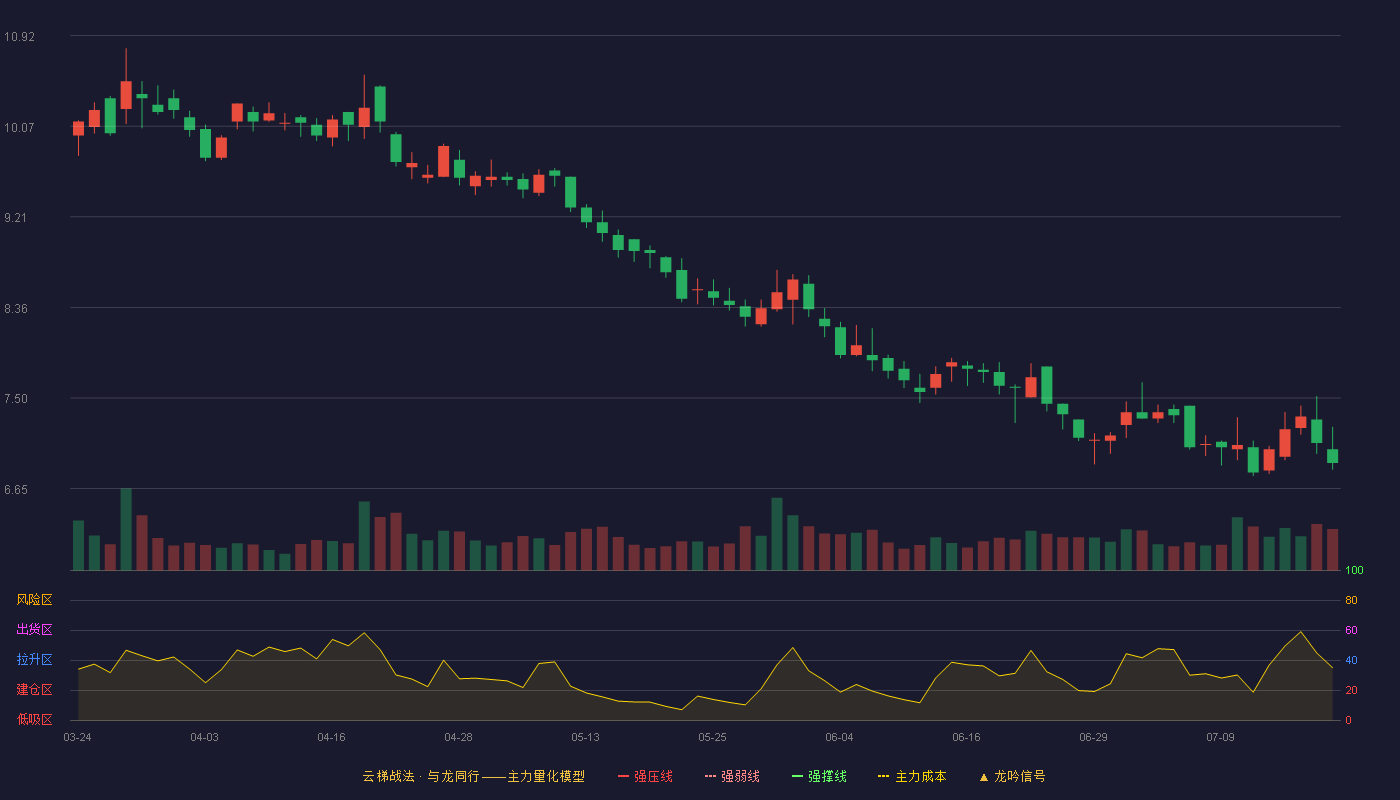Click the 云梯战法 主力量化模型 title text
1400x800 pixels.
[x=474, y=776]
